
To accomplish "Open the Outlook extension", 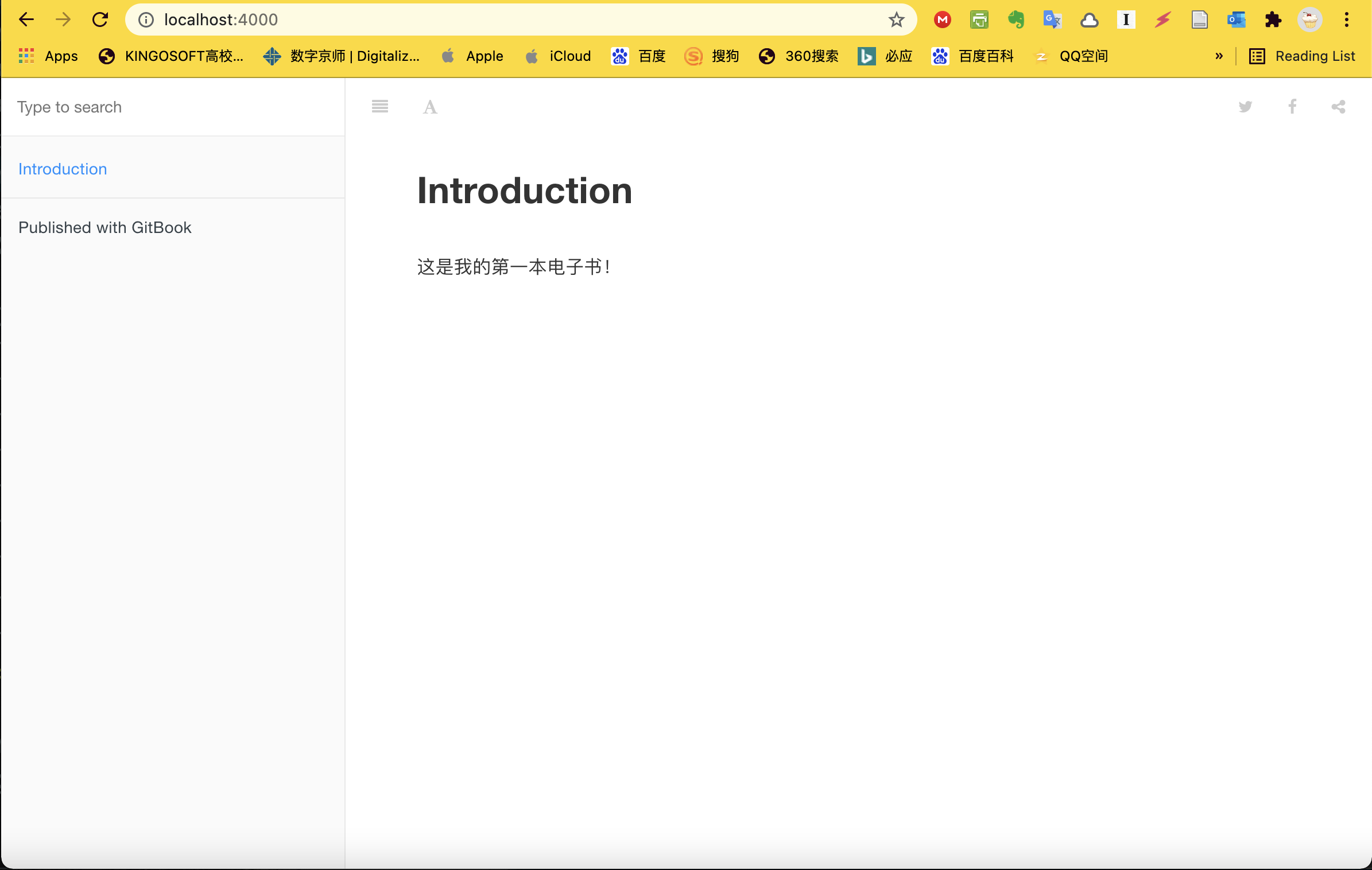I will [1237, 19].
